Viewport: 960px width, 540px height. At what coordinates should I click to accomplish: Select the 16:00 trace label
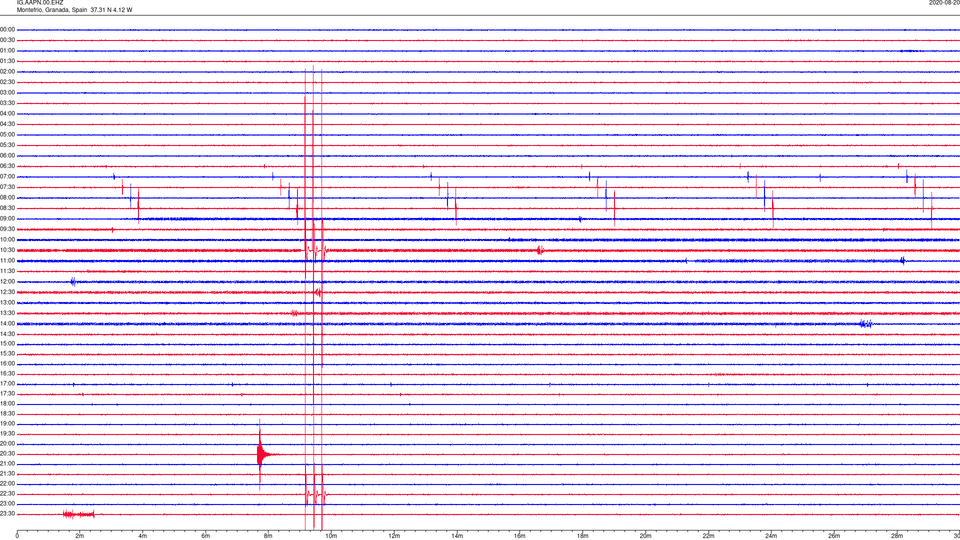(7, 364)
